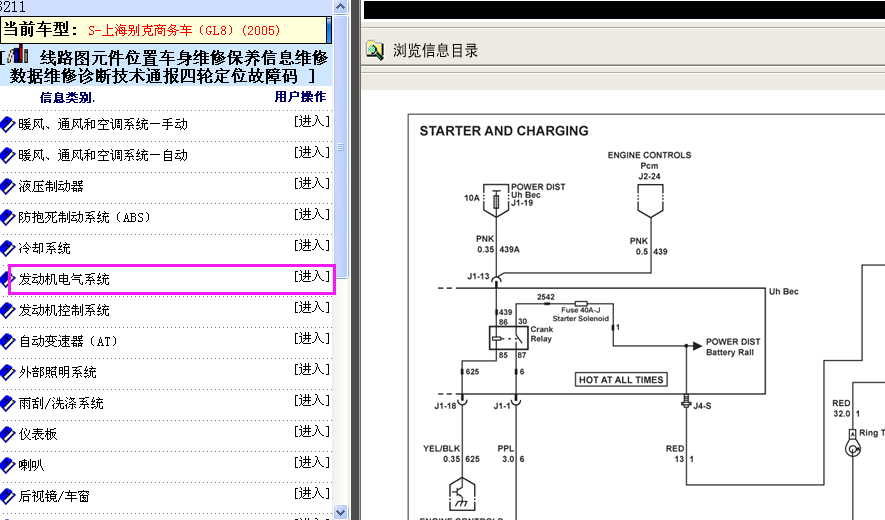Click the left panel scroll up arrow
The height and width of the screenshot is (520, 885).
pyautogui.click(x=340, y=7)
